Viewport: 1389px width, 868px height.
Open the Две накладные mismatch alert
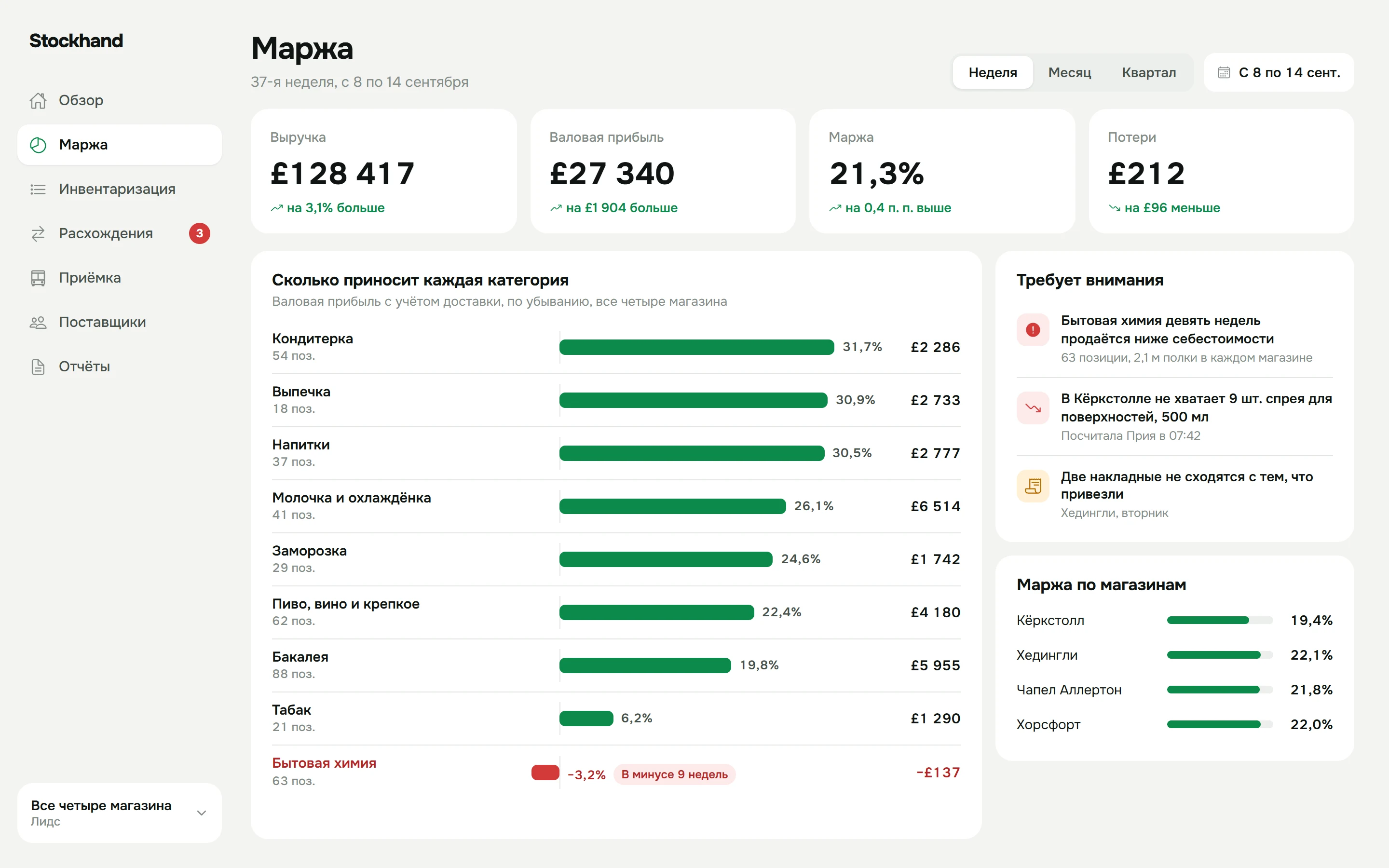(x=1174, y=495)
